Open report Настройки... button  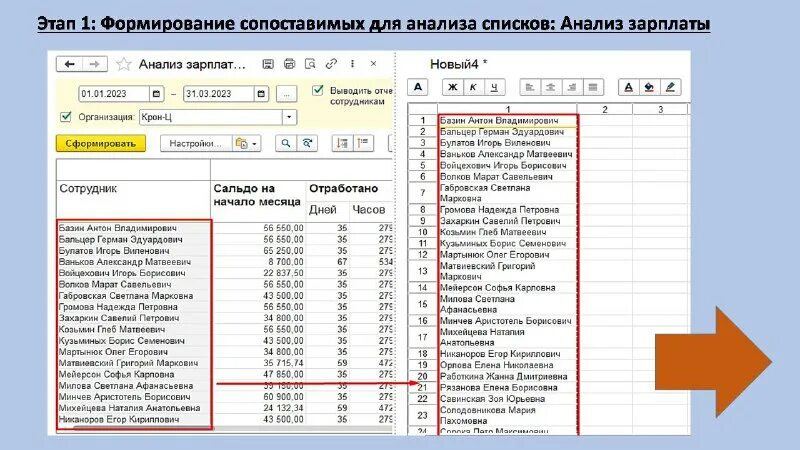click(x=196, y=144)
